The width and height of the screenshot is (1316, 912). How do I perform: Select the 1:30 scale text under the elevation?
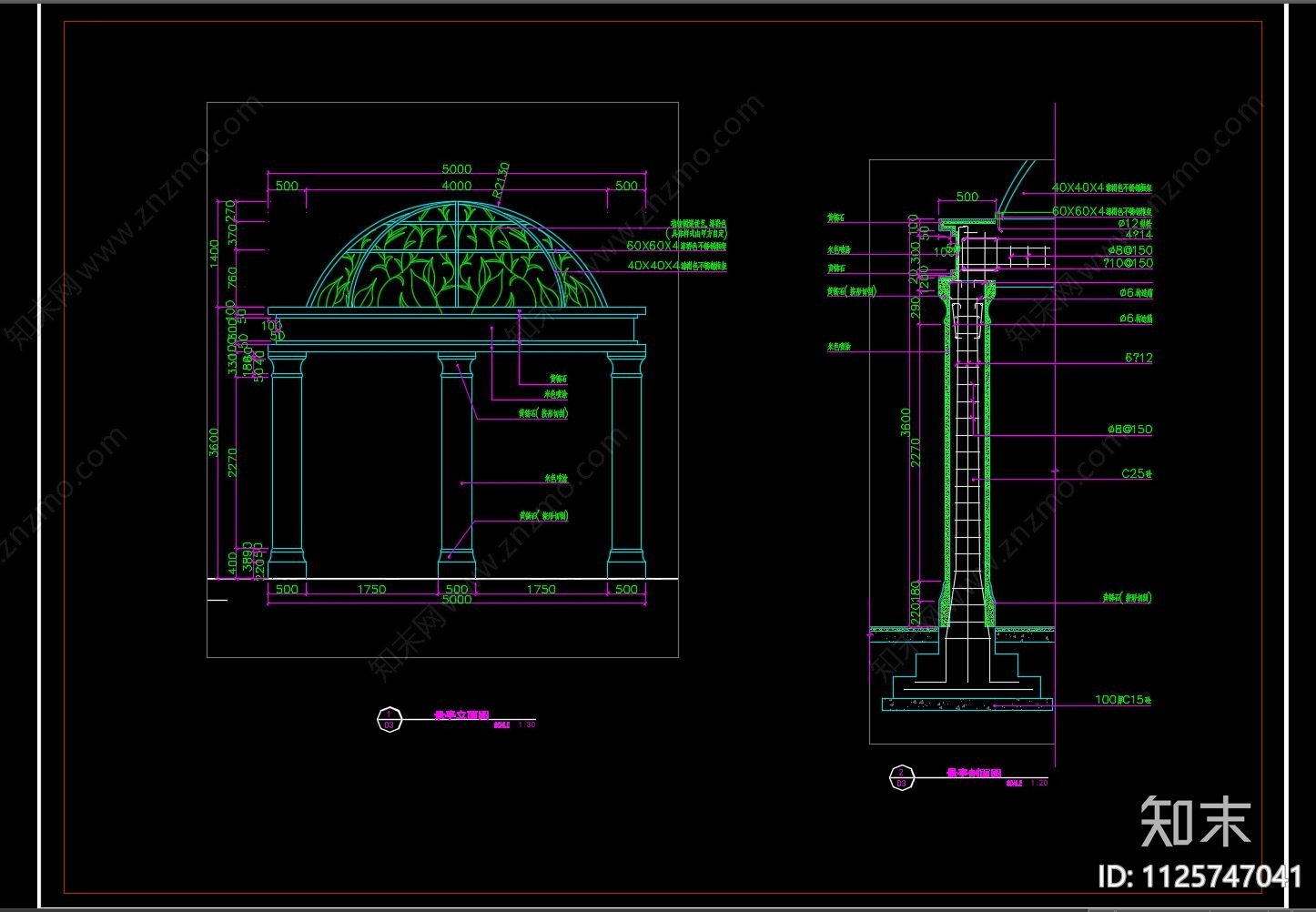pyautogui.click(x=527, y=725)
